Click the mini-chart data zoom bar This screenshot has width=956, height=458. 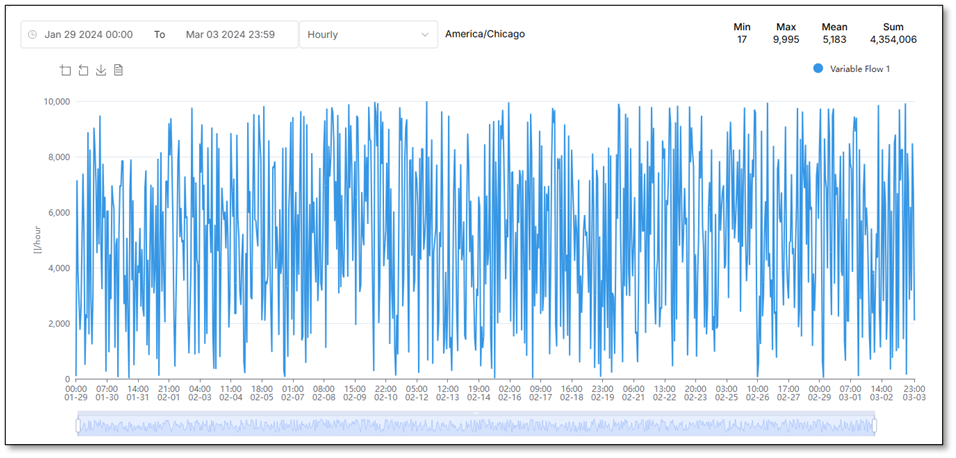coord(476,425)
